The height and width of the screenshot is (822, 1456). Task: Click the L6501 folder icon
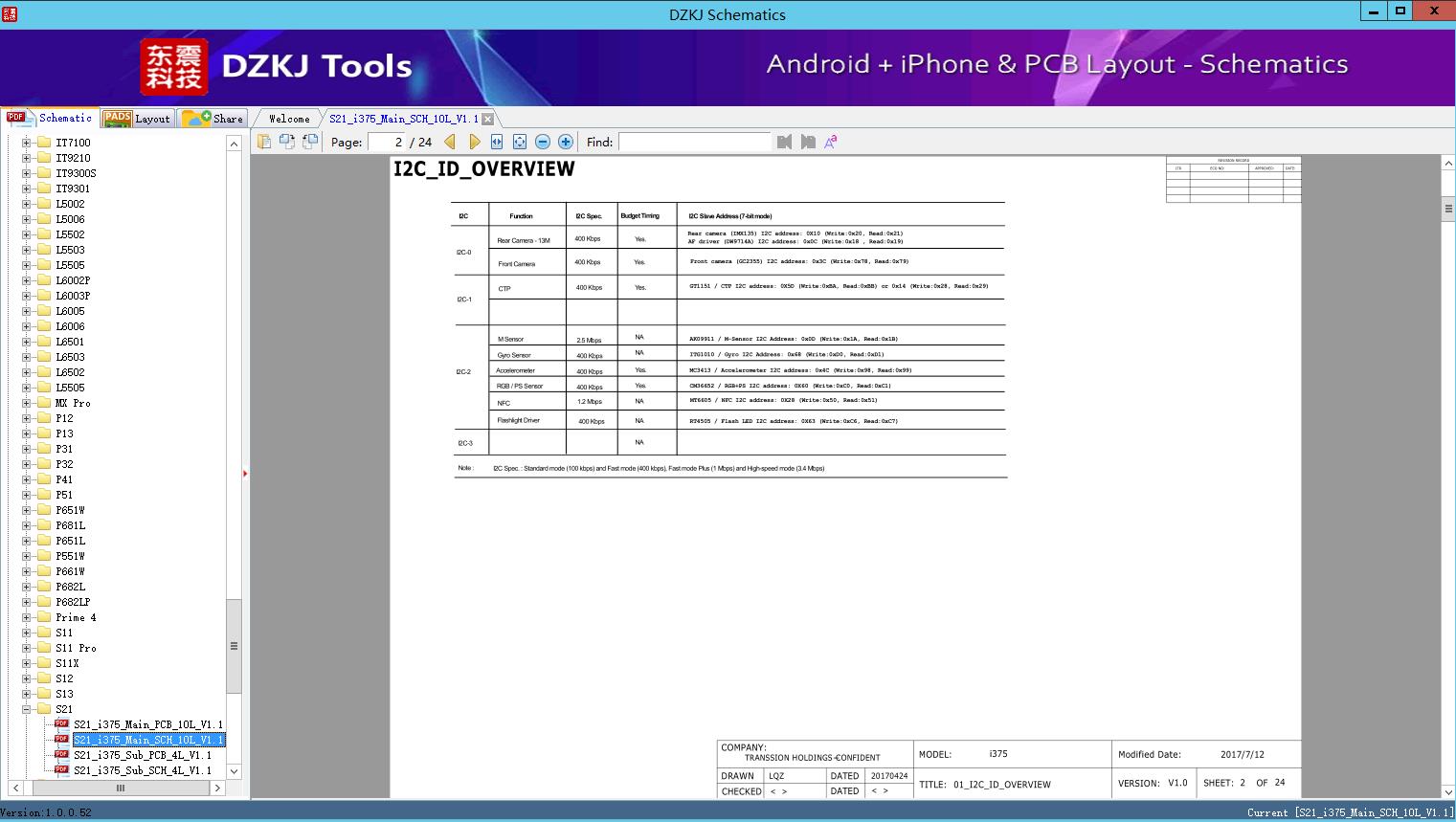coord(43,342)
